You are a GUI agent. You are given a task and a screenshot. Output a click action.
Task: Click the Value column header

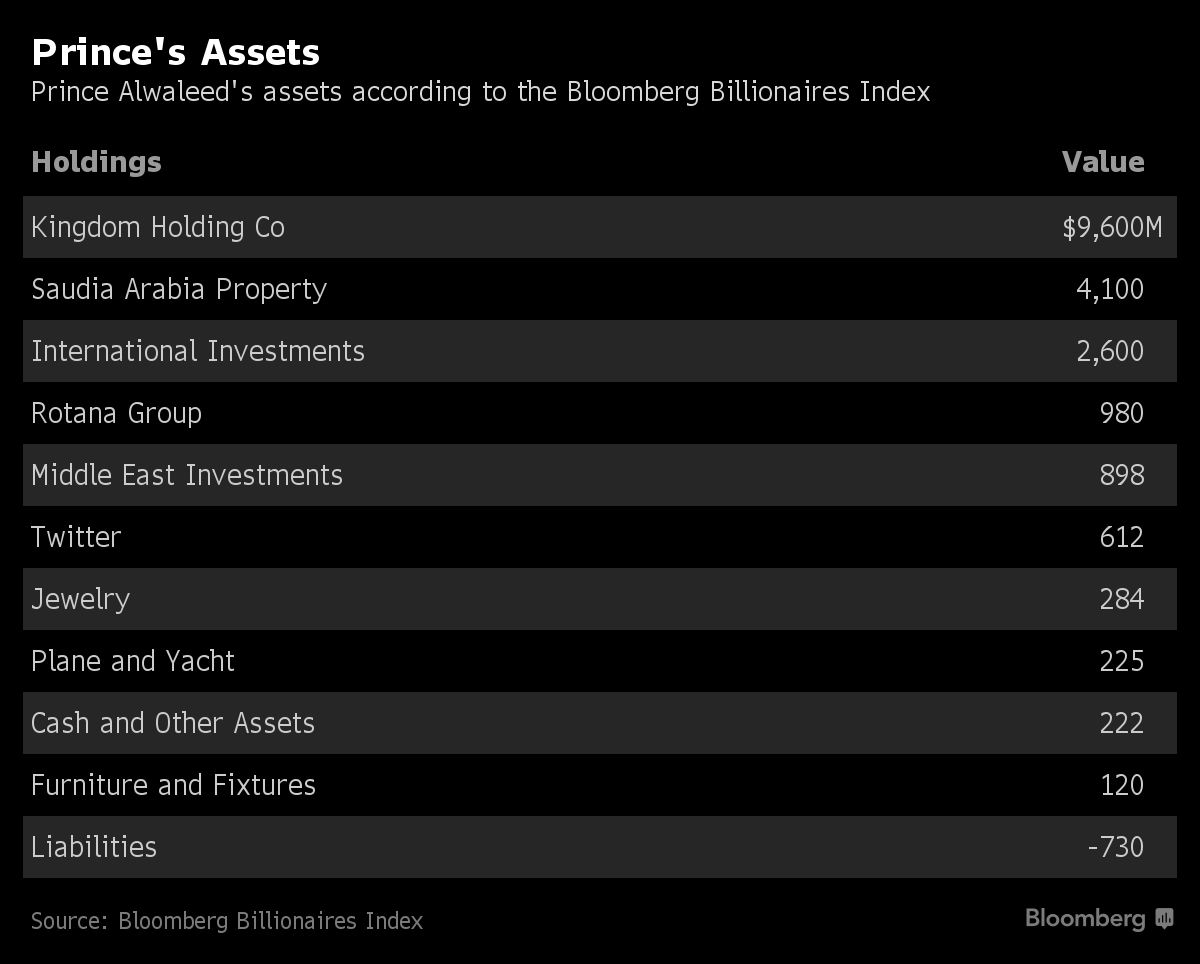click(1103, 162)
